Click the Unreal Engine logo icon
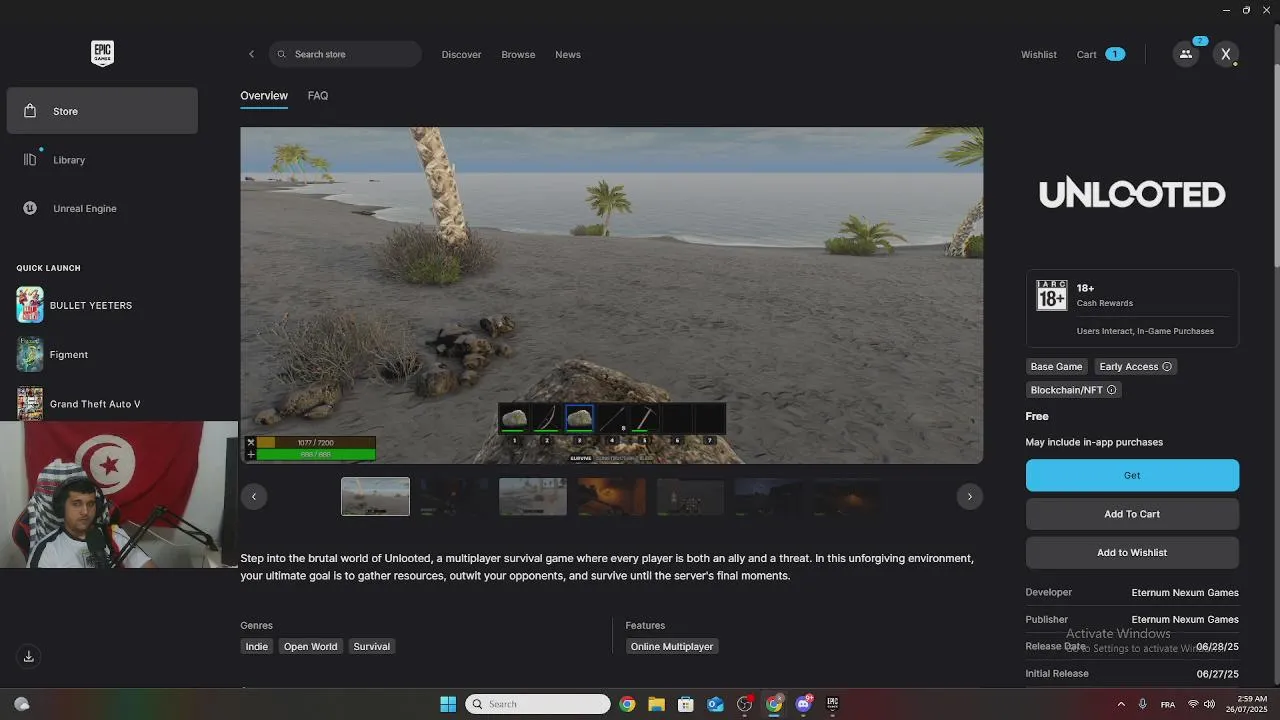The width and height of the screenshot is (1280, 720). [30, 208]
